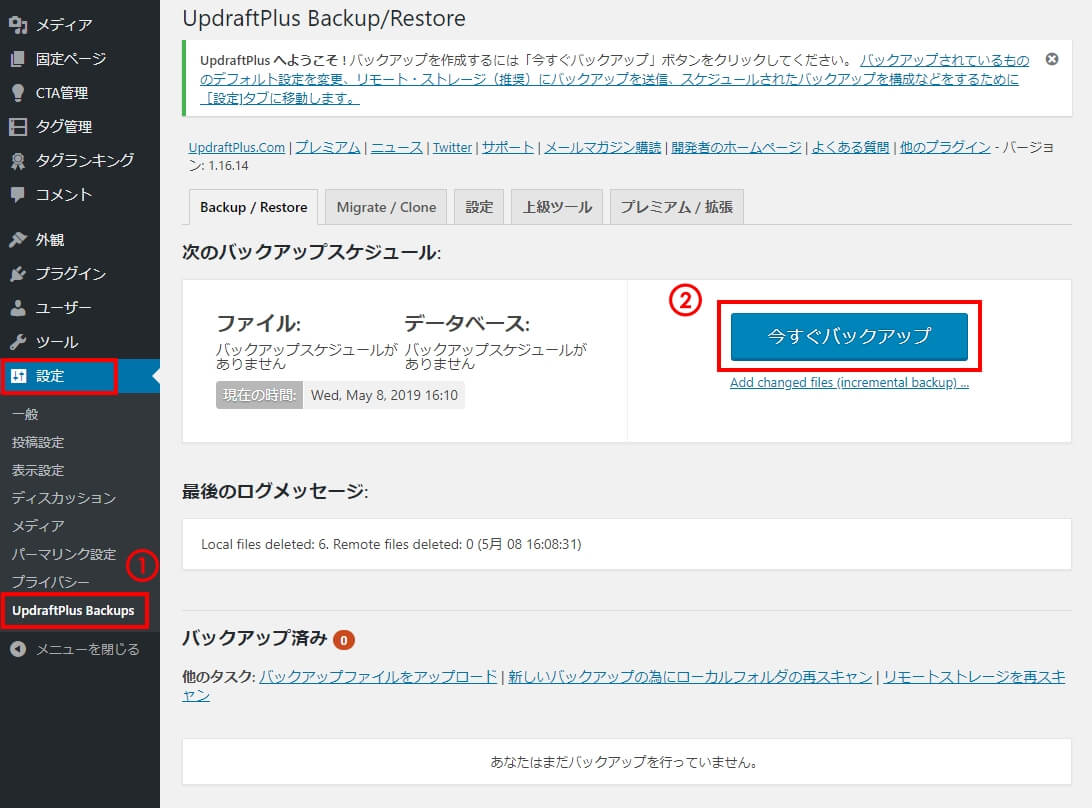Click the リモートストレージを再スキャン link
The height and width of the screenshot is (808, 1092).
pyautogui.click(x=974, y=676)
